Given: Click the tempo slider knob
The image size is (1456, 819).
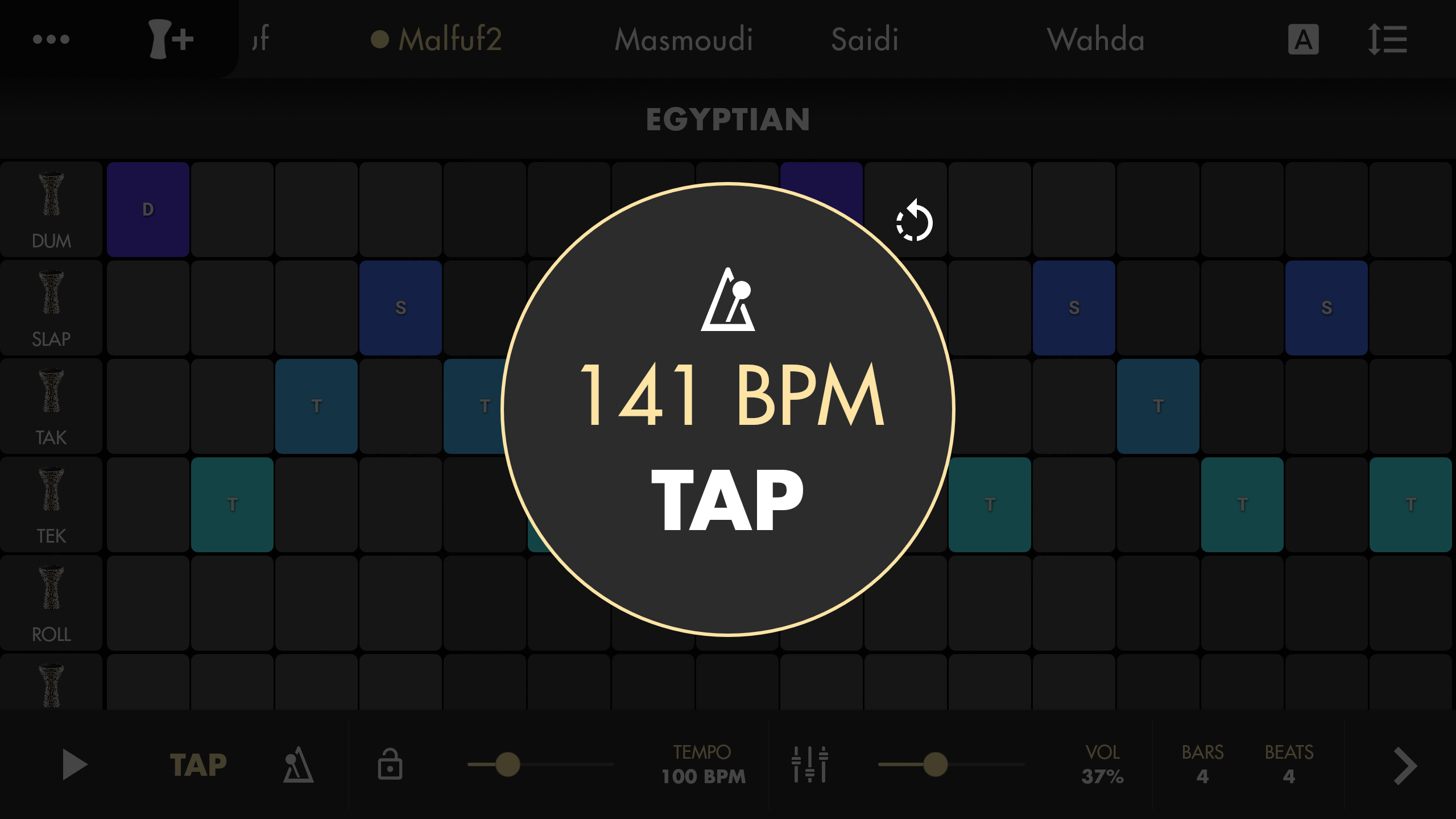Looking at the screenshot, I should [507, 764].
